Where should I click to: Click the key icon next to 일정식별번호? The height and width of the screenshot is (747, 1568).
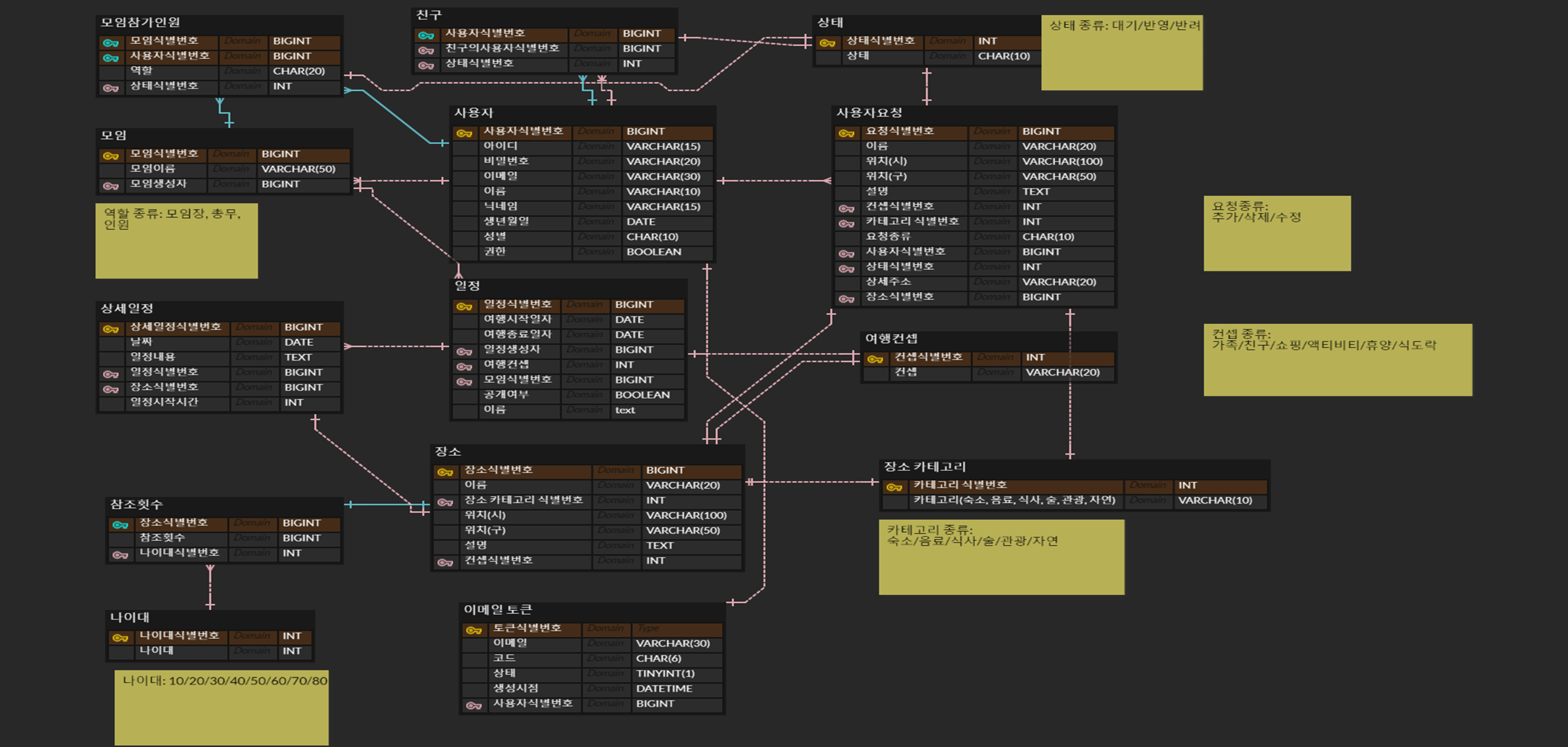tap(465, 306)
